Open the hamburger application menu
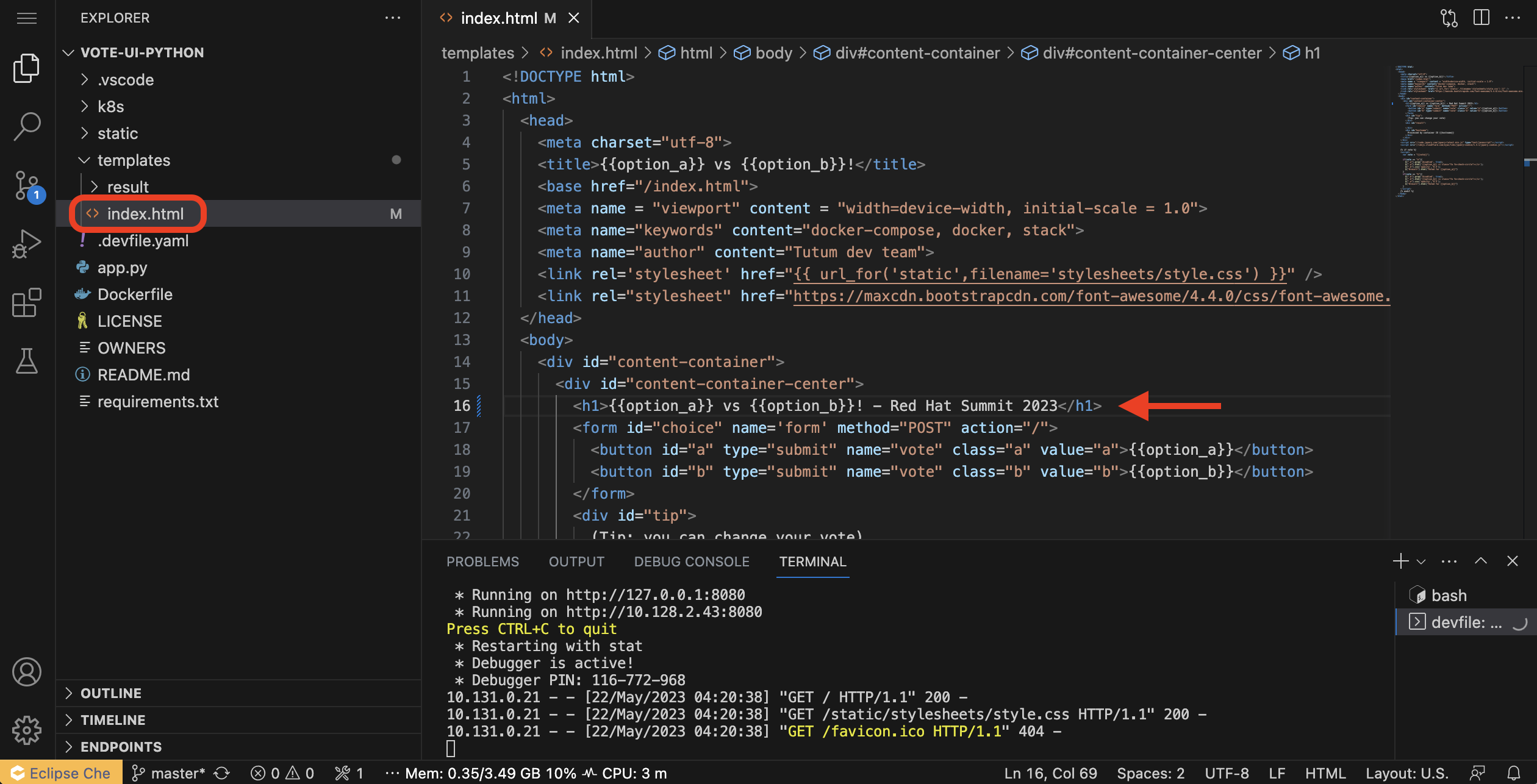 (27, 18)
